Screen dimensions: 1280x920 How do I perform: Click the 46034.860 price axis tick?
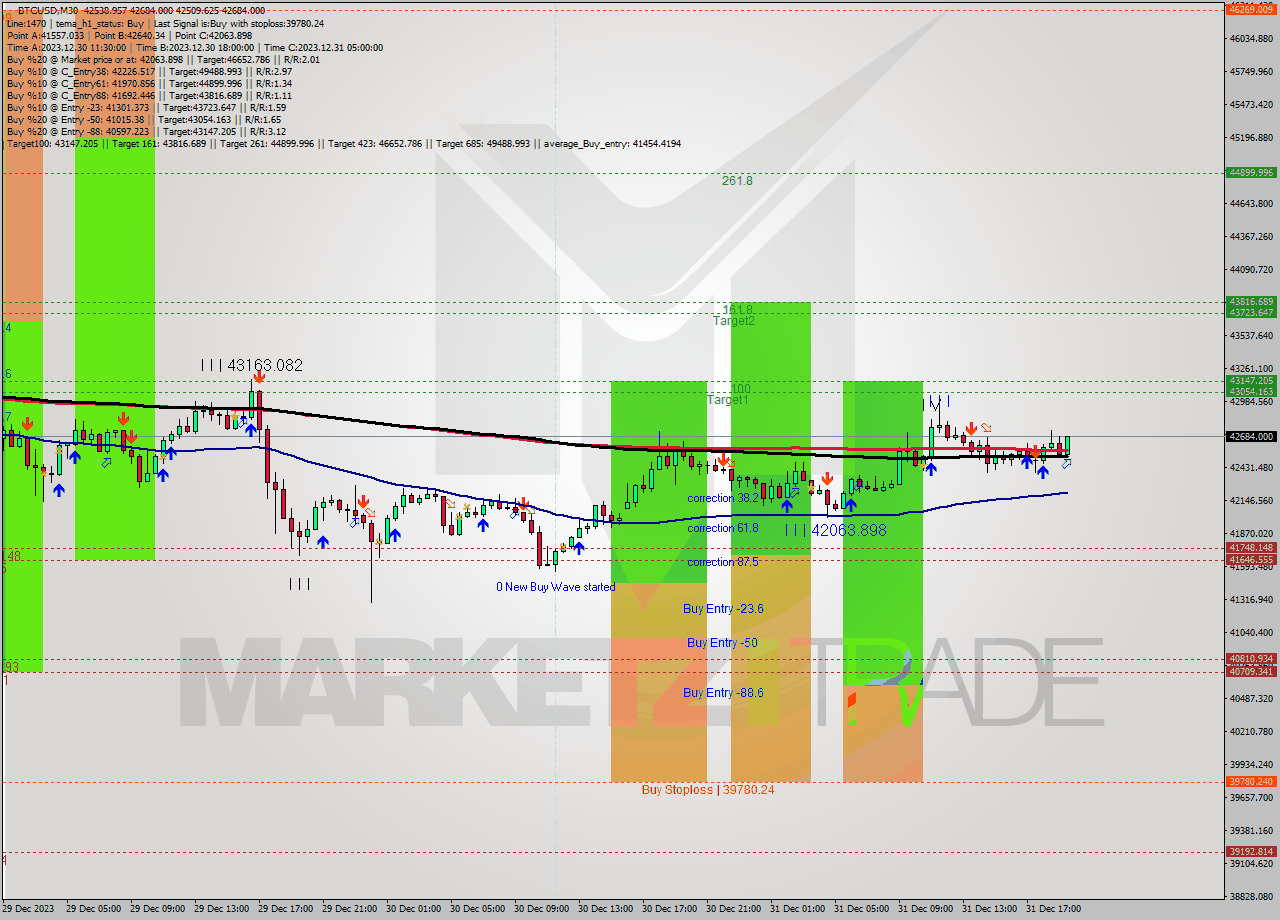click(1254, 39)
